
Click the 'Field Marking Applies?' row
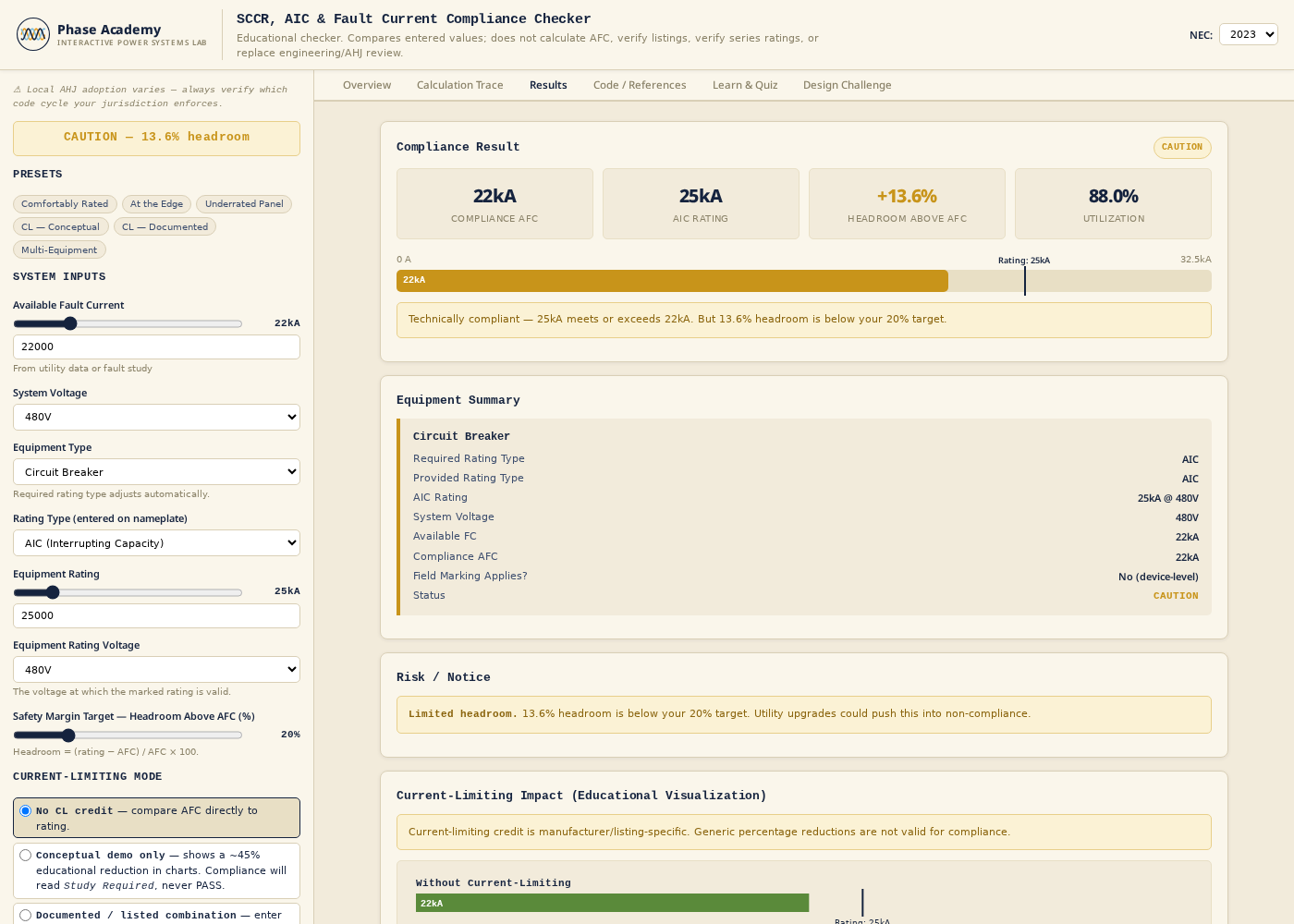point(805,577)
